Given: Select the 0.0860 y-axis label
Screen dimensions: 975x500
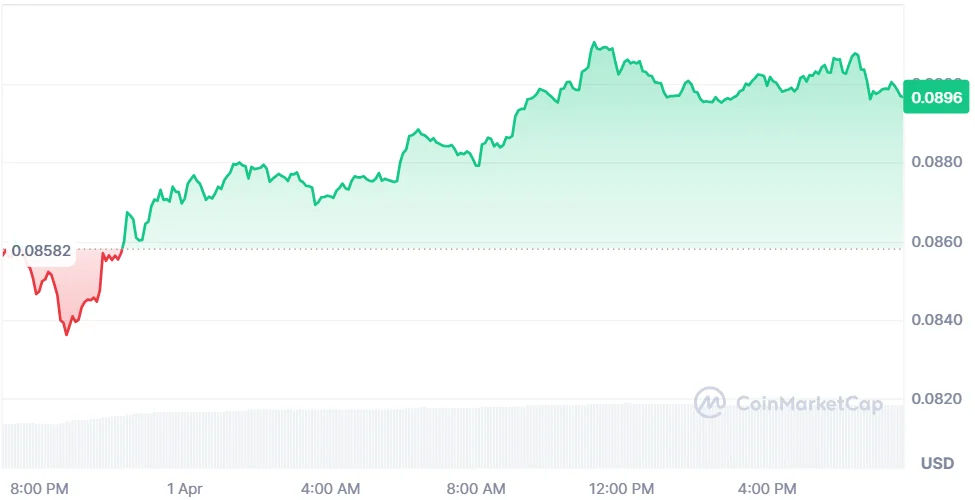Looking at the screenshot, I should click(x=938, y=242).
